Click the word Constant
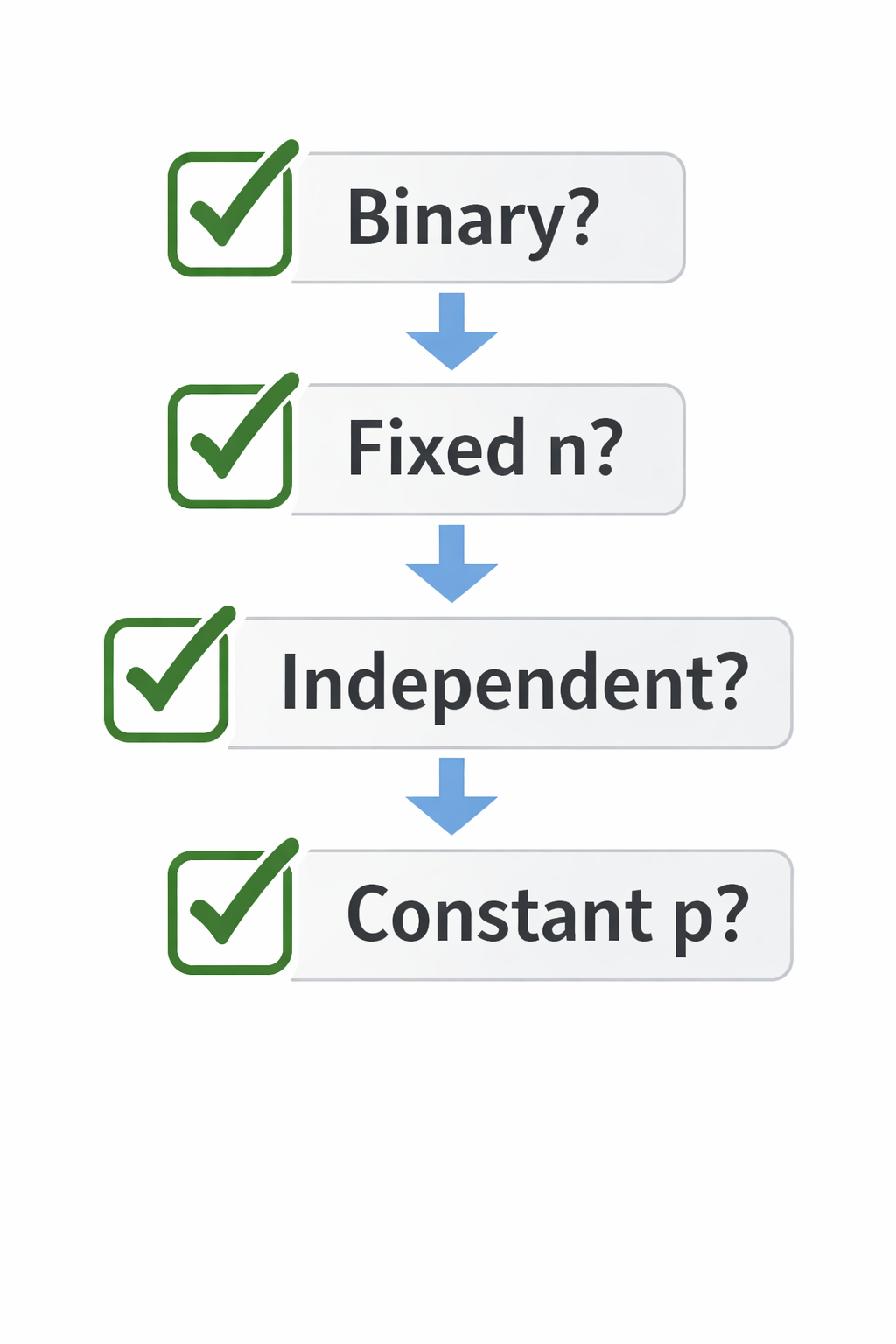The height and width of the screenshot is (1344, 896). pos(500,914)
